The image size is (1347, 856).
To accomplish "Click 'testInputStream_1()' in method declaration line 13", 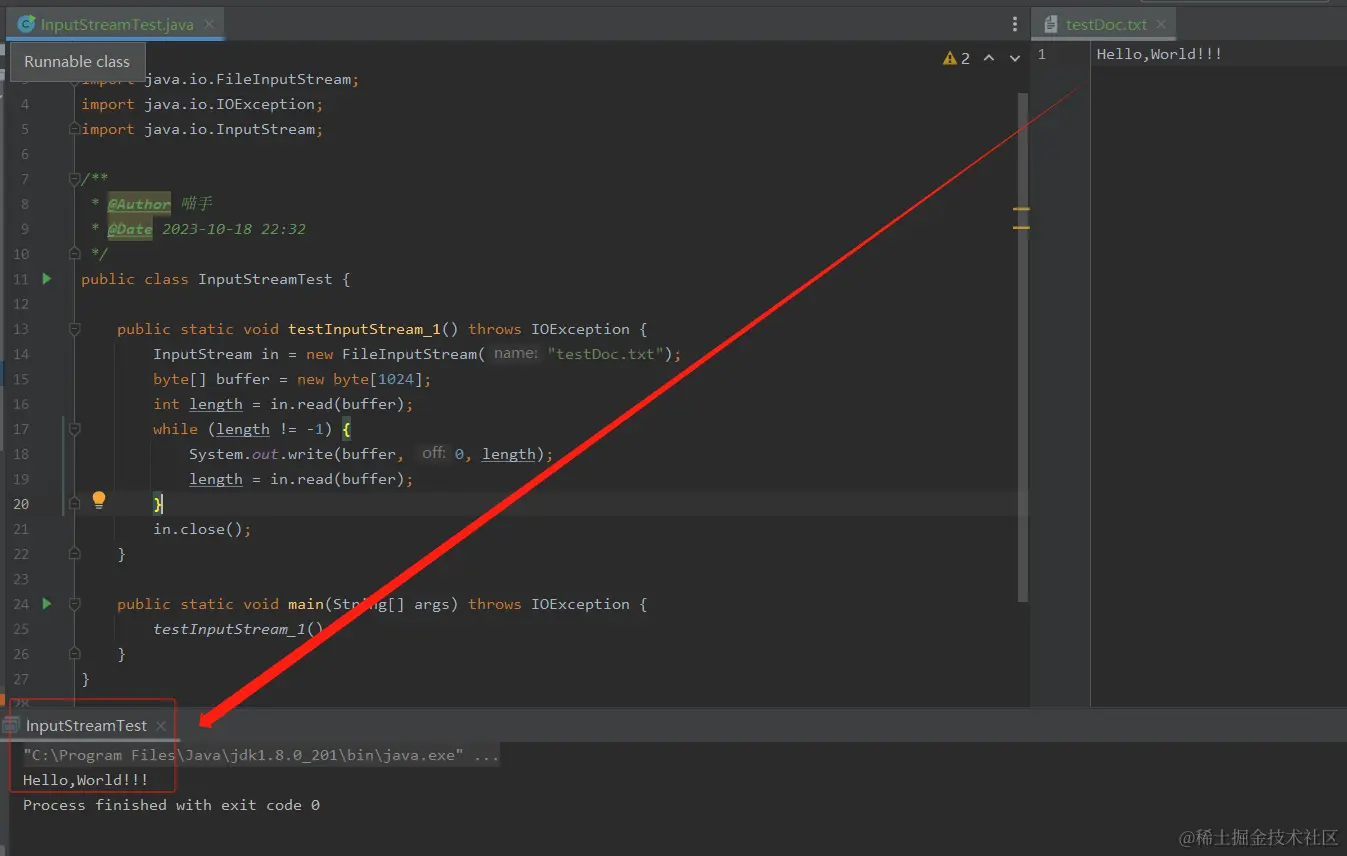I will 373,329.
